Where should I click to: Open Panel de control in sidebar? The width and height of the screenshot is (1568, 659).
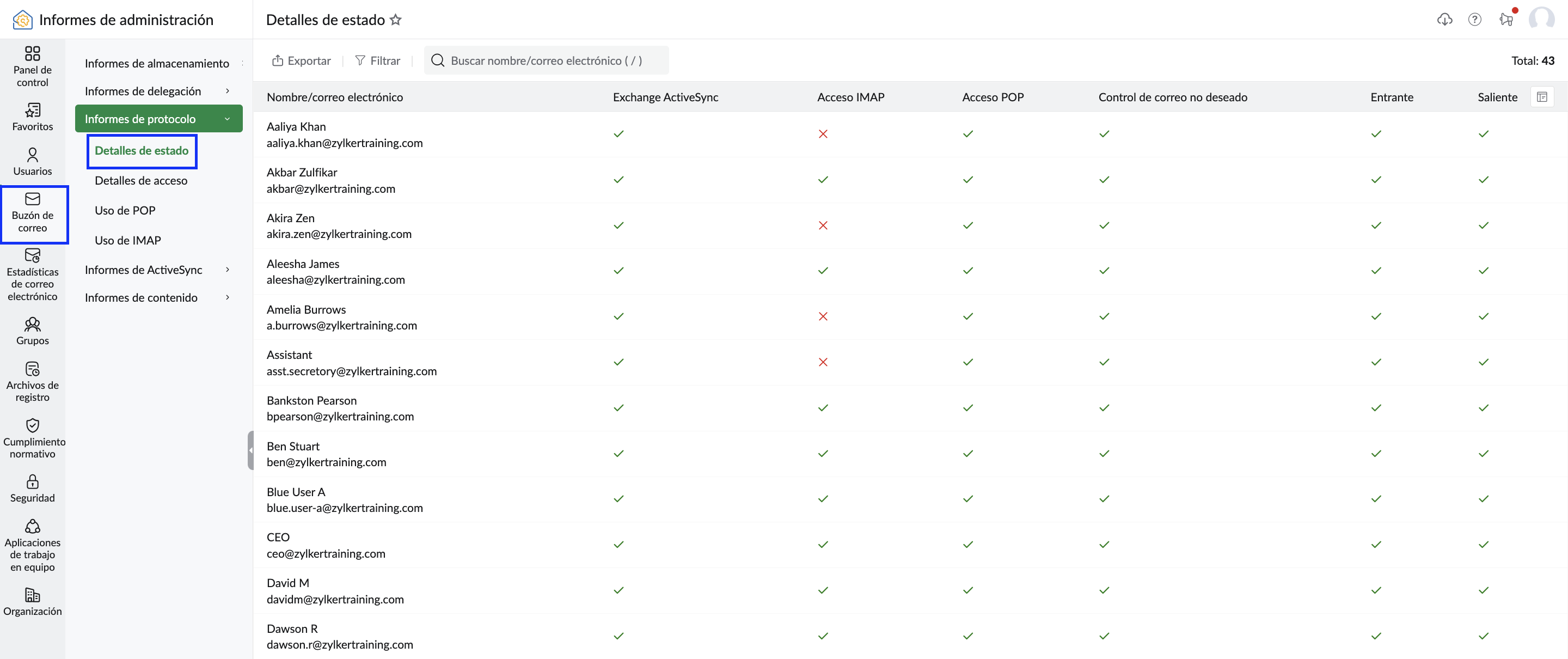[x=32, y=66]
